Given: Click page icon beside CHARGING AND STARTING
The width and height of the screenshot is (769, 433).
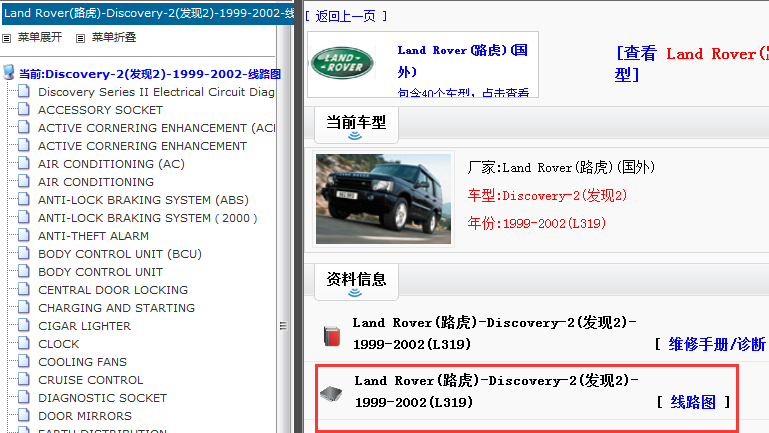Looking at the screenshot, I should (x=24, y=307).
